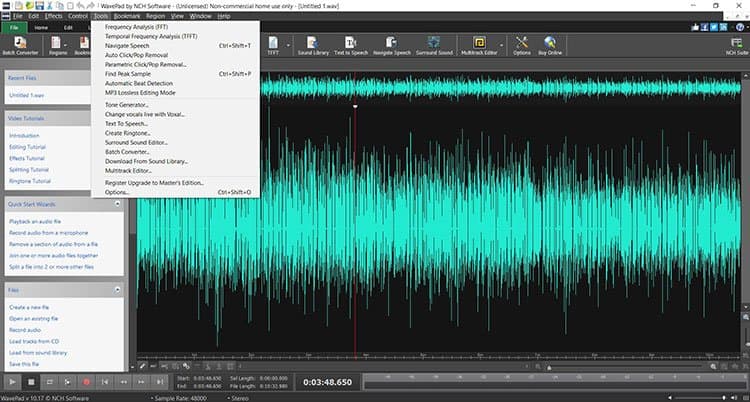Click Record audio from a microphone link
This screenshot has height=402, width=750.
coord(49,233)
